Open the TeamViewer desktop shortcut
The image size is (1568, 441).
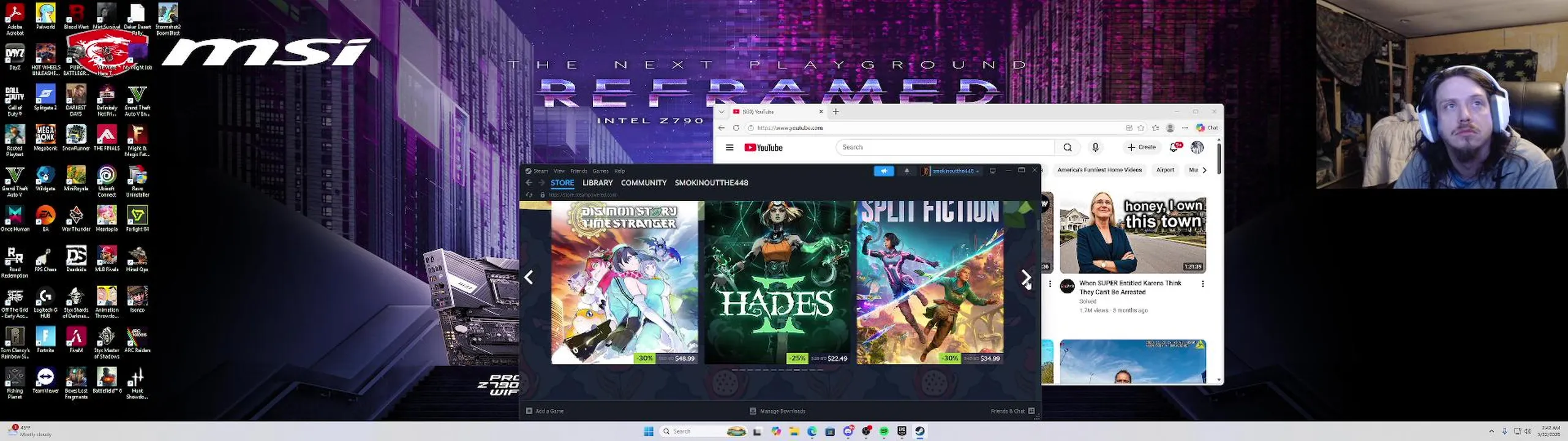[45, 380]
